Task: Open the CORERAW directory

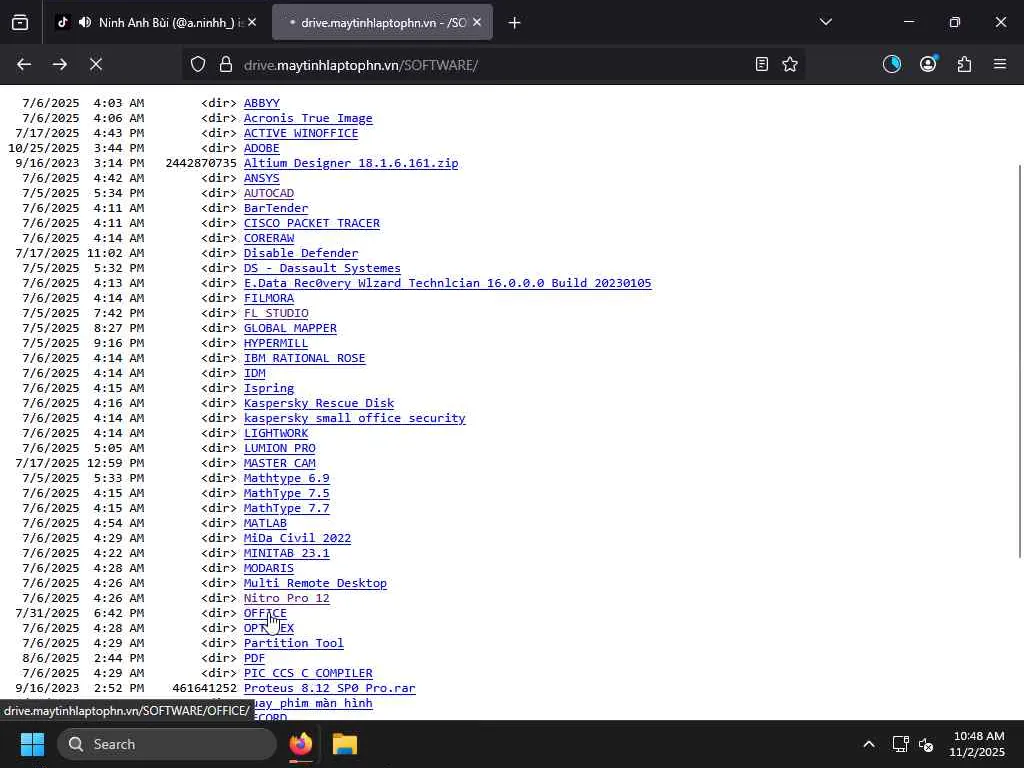Action: pos(268,238)
